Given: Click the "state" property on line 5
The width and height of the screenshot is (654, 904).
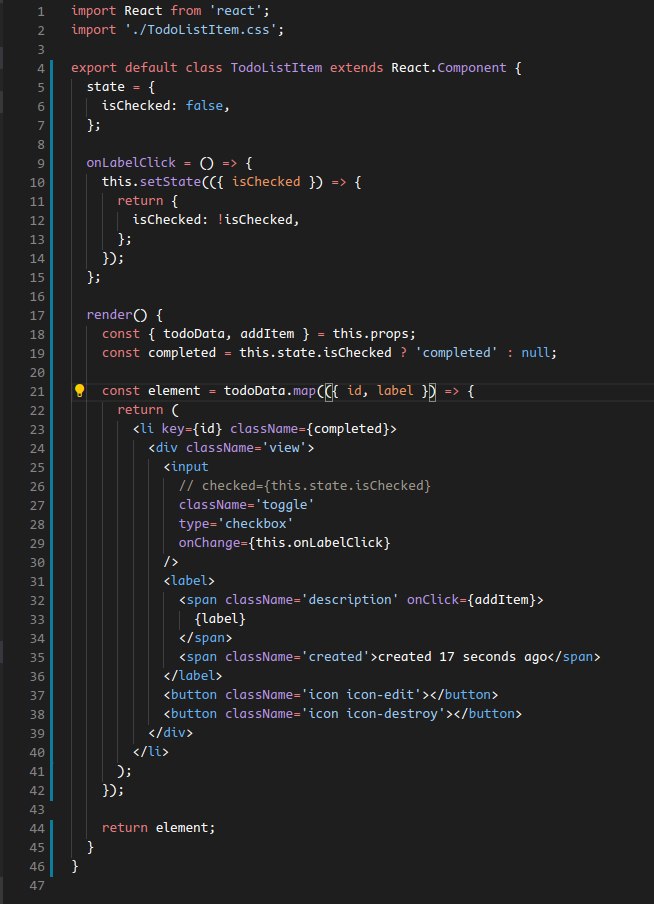Looking at the screenshot, I should (x=106, y=87).
